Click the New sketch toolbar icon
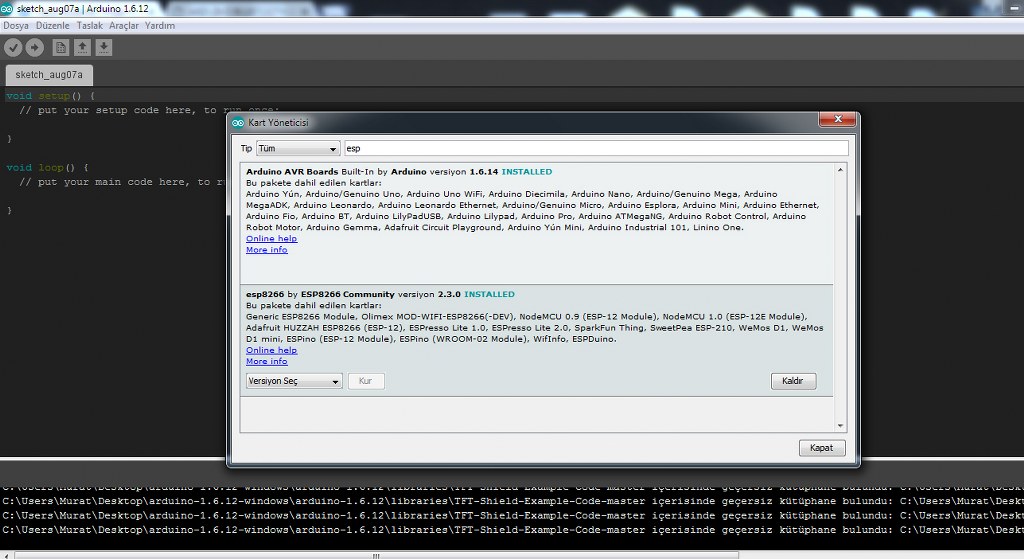 (61, 47)
